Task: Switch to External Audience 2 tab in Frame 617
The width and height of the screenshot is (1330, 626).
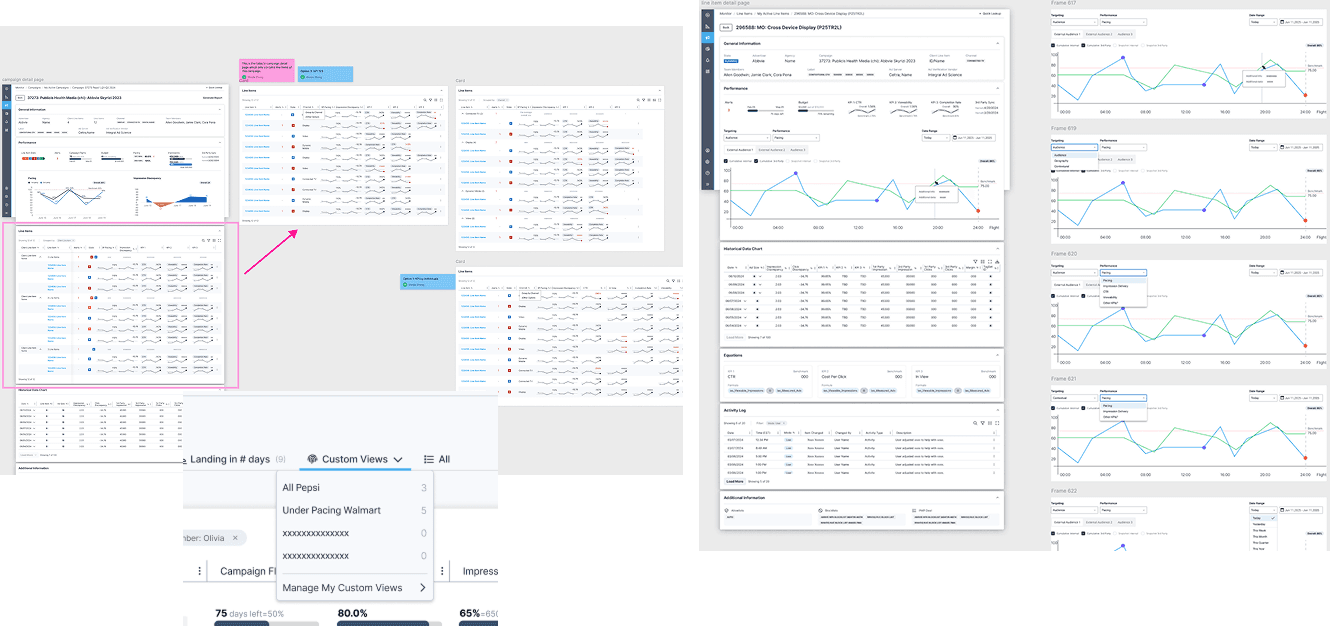Action: pos(1099,34)
